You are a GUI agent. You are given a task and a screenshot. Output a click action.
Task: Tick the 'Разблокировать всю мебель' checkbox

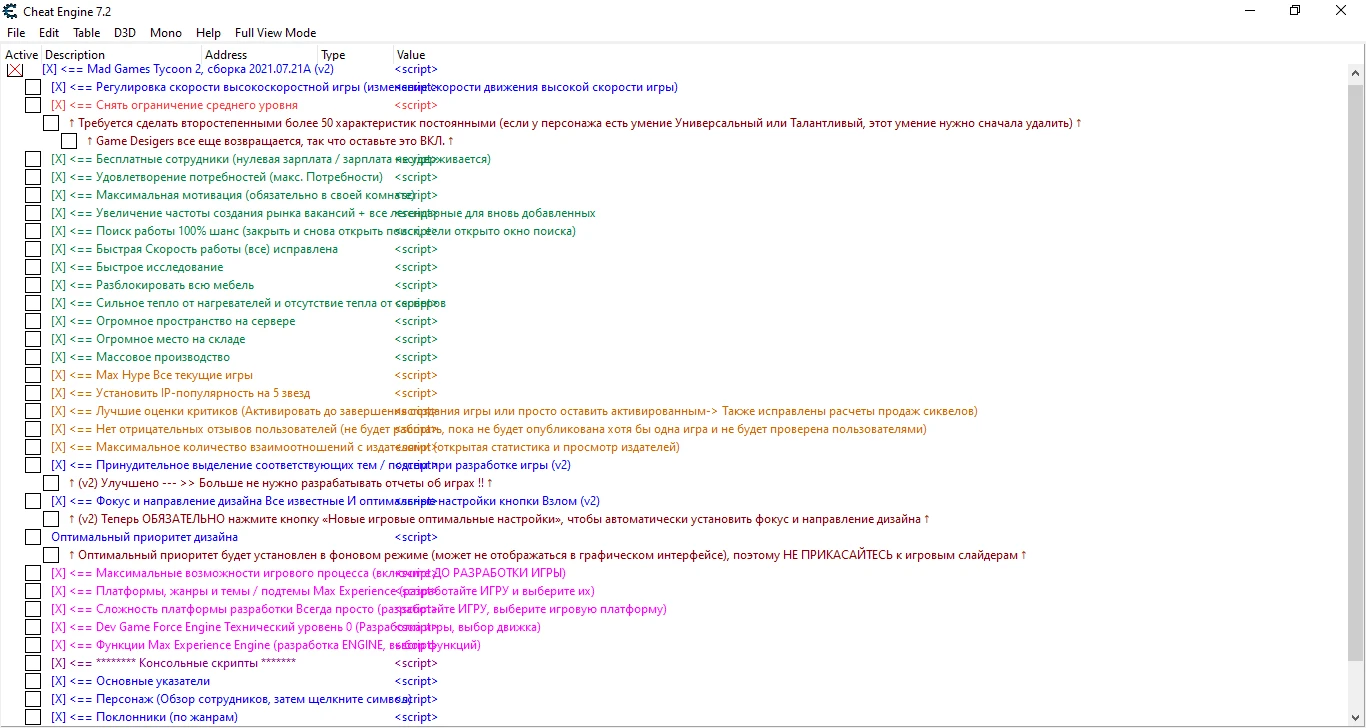tap(33, 286)
